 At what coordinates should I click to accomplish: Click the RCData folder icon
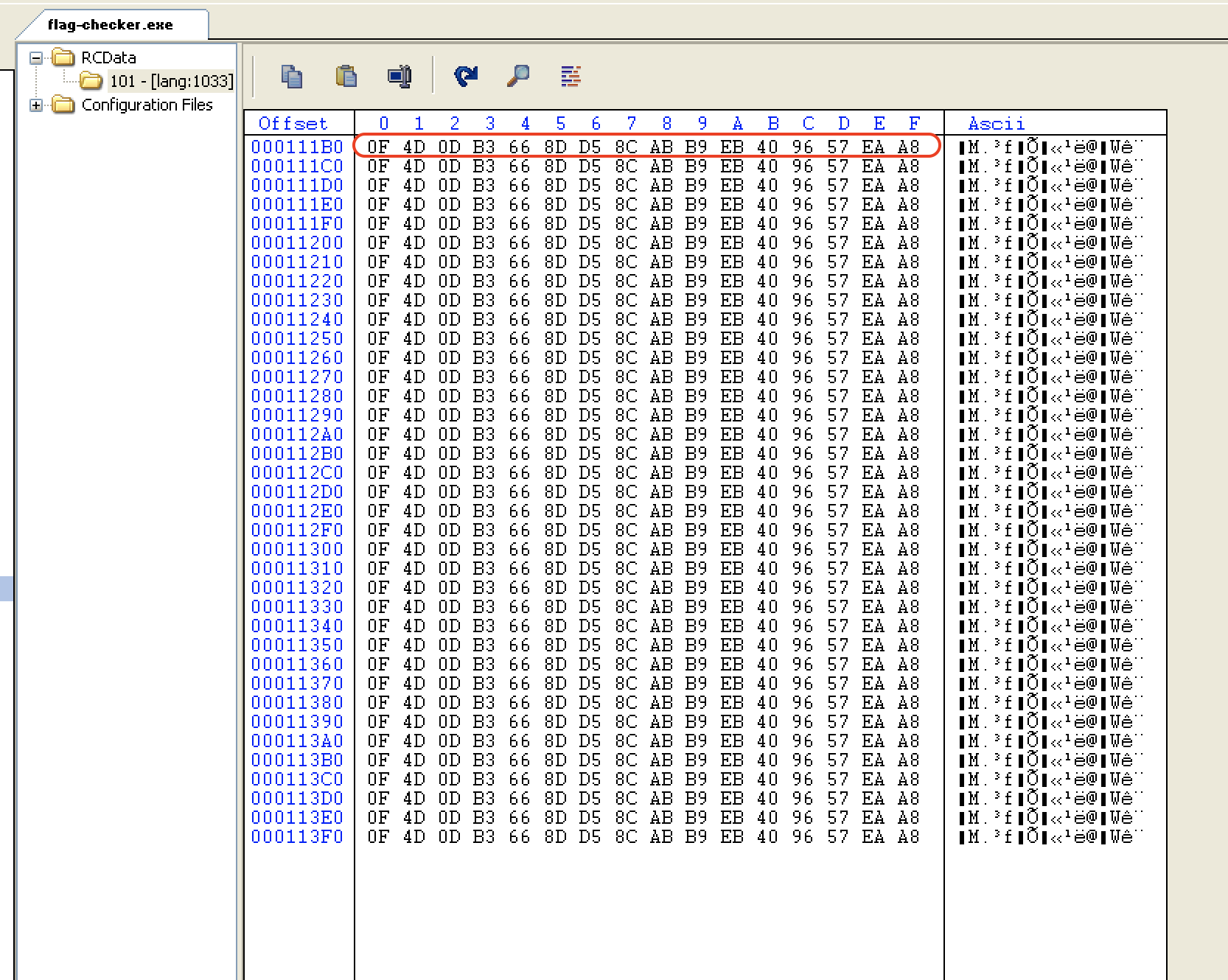(63, 57)
